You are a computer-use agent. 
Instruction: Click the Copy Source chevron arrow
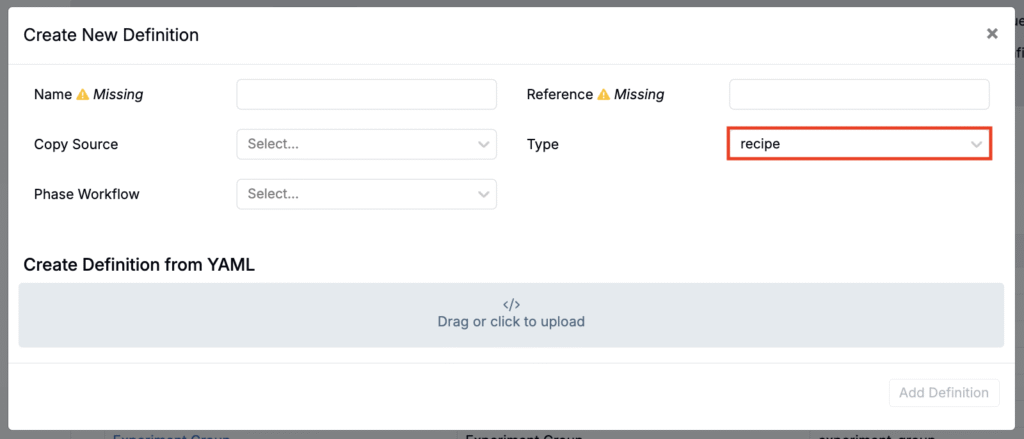484,144
